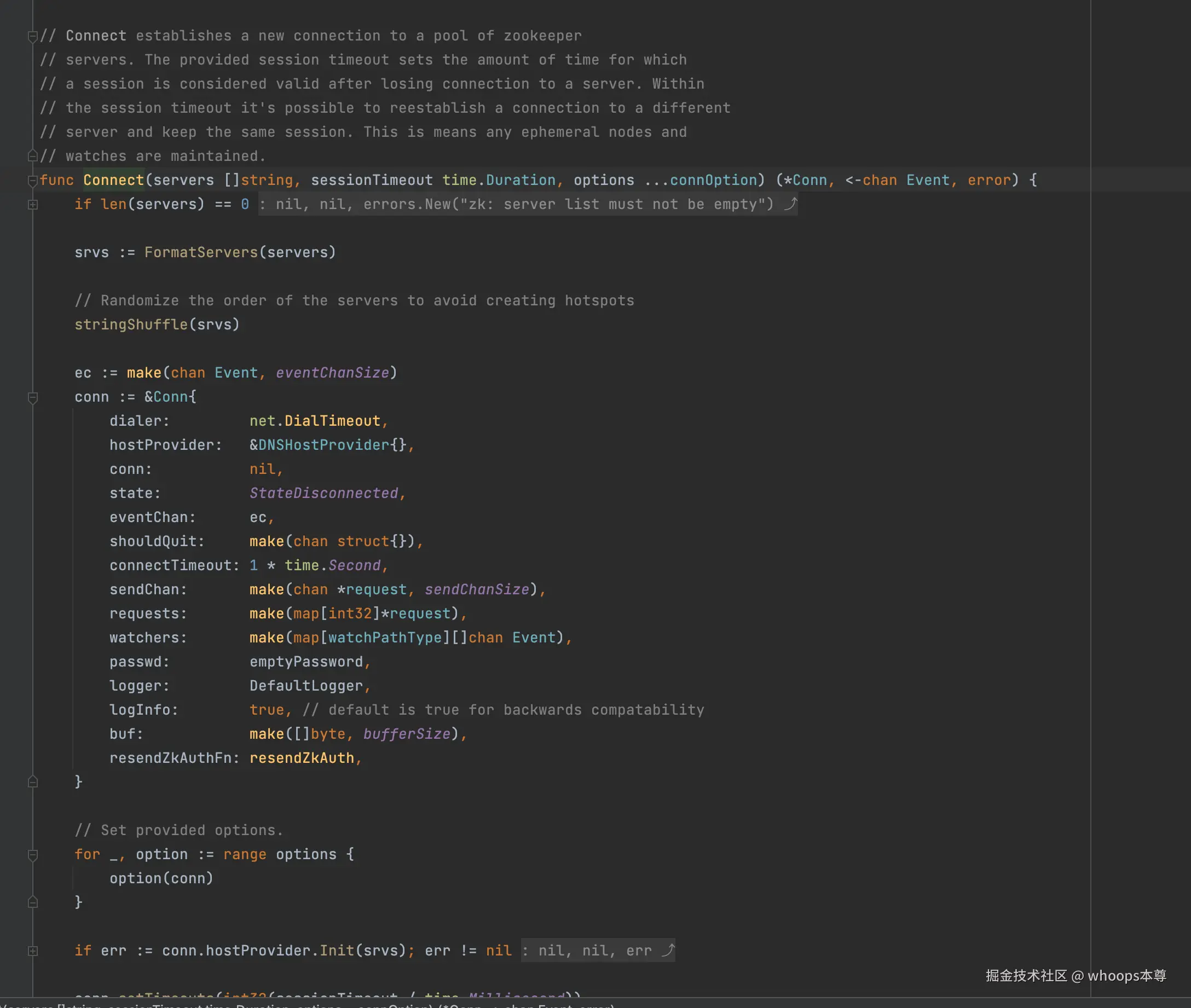The height and width of the screenshot is (1008, 1191).
Task: Collapse the for range options loop
Action: pyautogui.click(x=33, y=855)
